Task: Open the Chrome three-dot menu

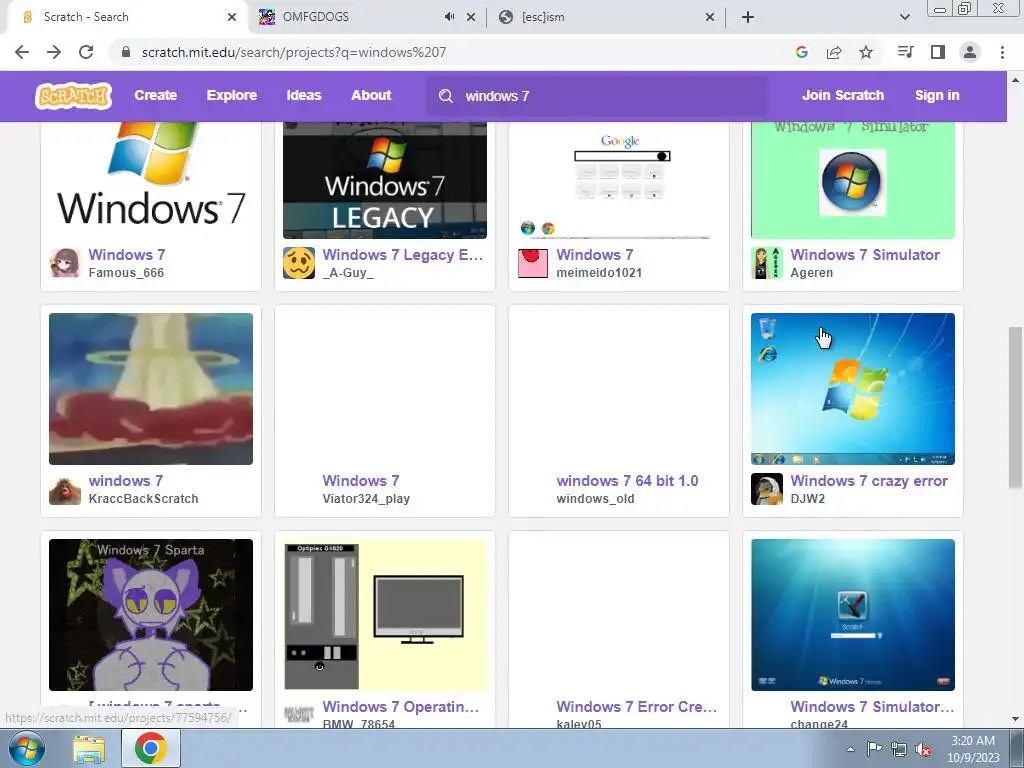Action: [x=1002, y=52]
